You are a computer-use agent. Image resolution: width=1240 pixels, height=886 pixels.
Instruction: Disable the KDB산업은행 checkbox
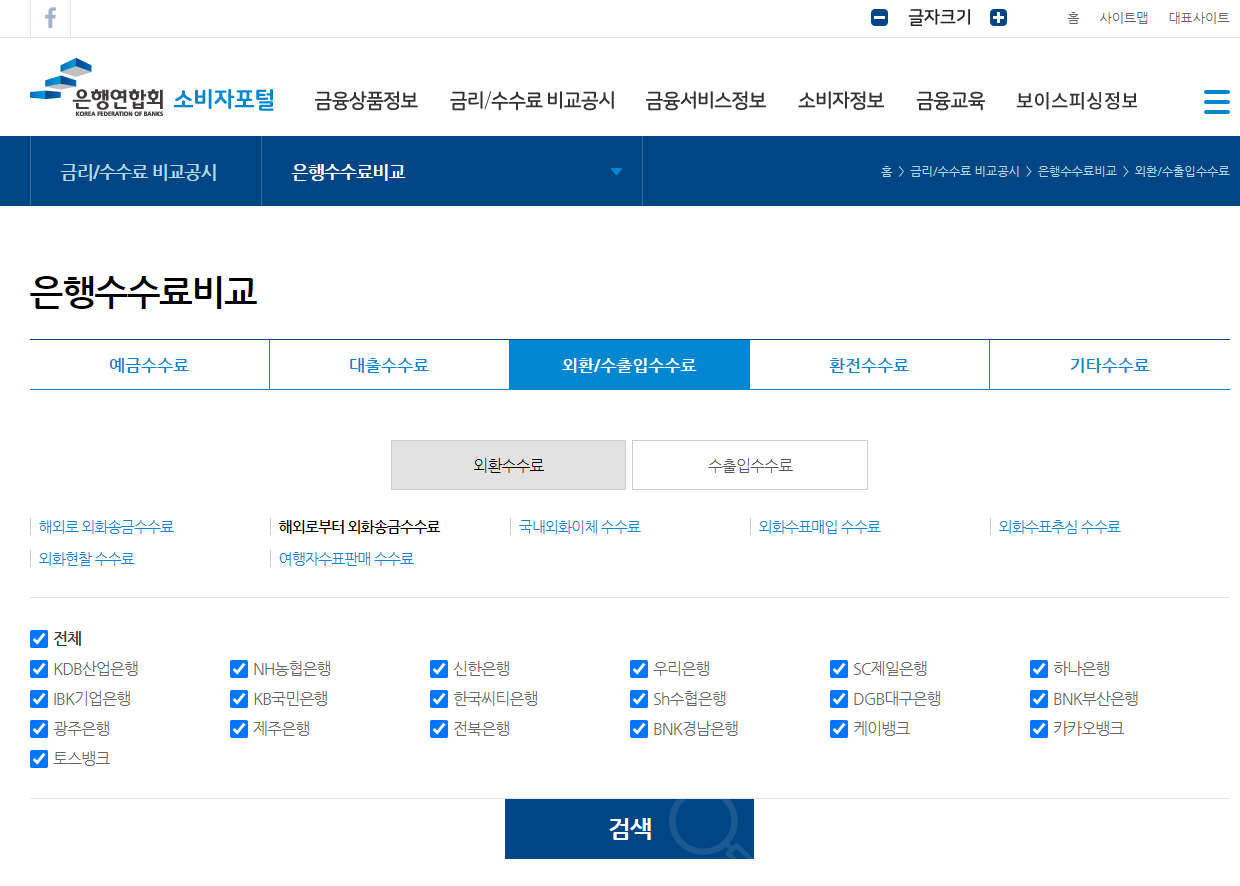(39, 669)
